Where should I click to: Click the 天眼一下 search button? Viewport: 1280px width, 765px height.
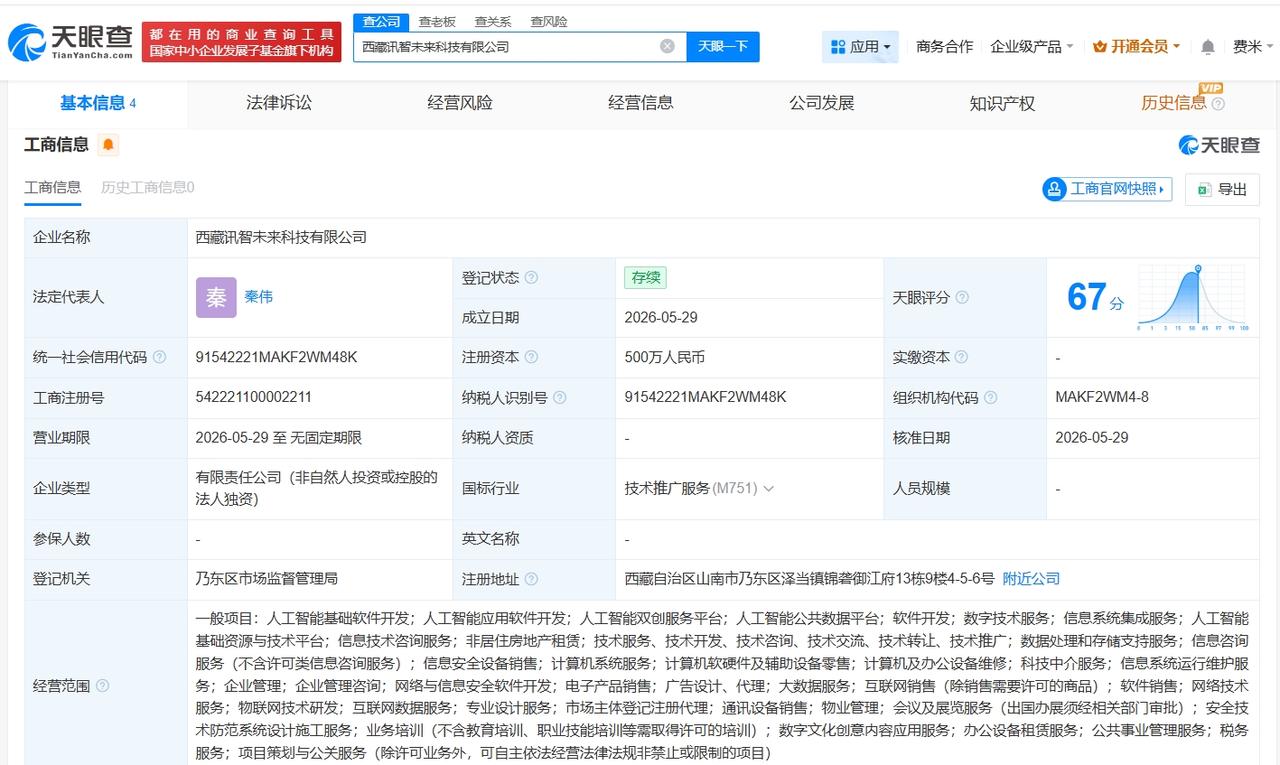pos(723,47)
